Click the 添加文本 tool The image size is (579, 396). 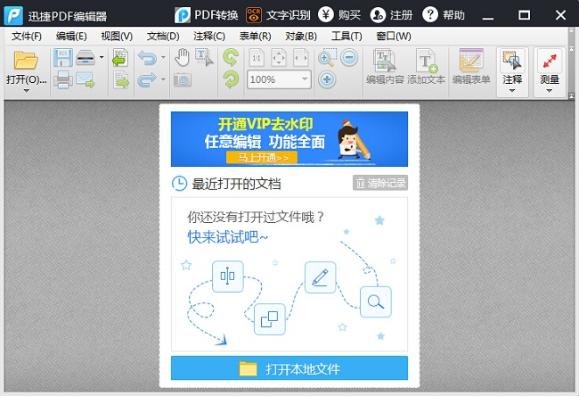[426, 66]
